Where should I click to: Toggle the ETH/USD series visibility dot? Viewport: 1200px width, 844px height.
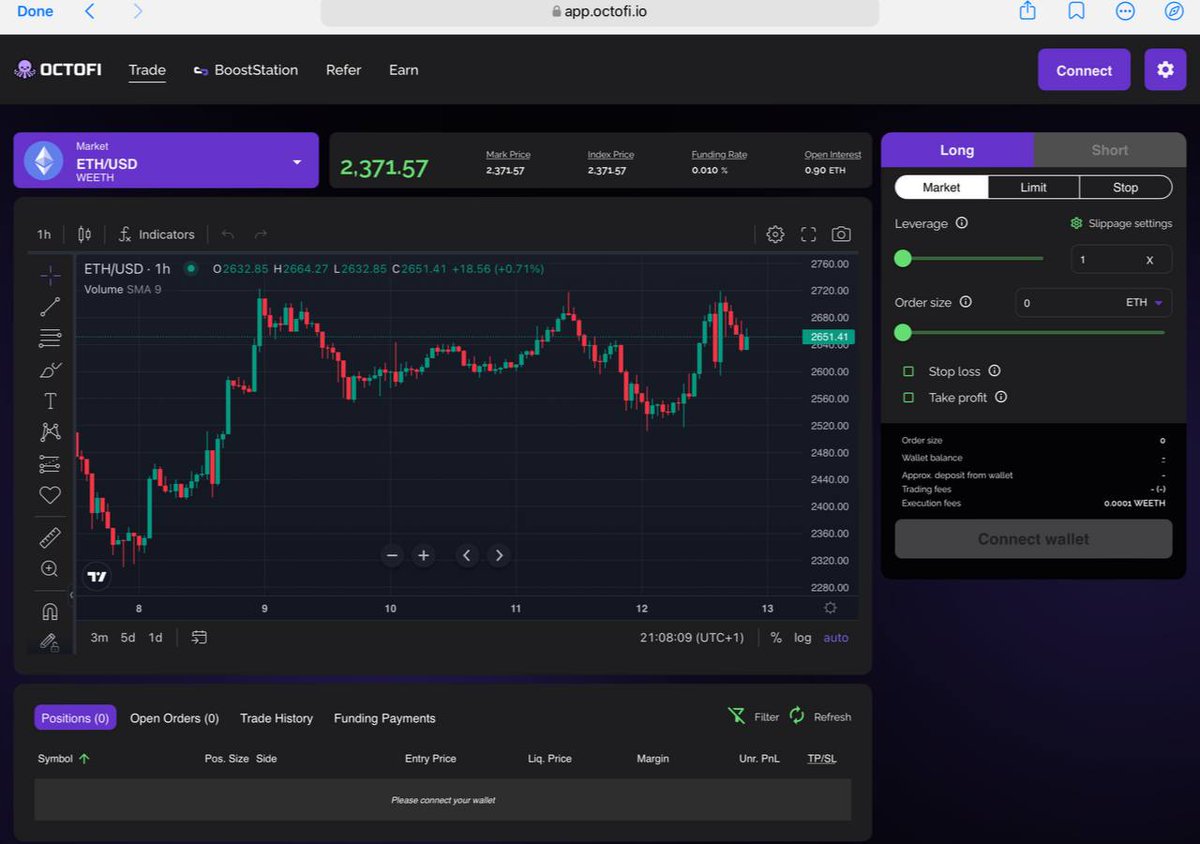pos(191,268)
